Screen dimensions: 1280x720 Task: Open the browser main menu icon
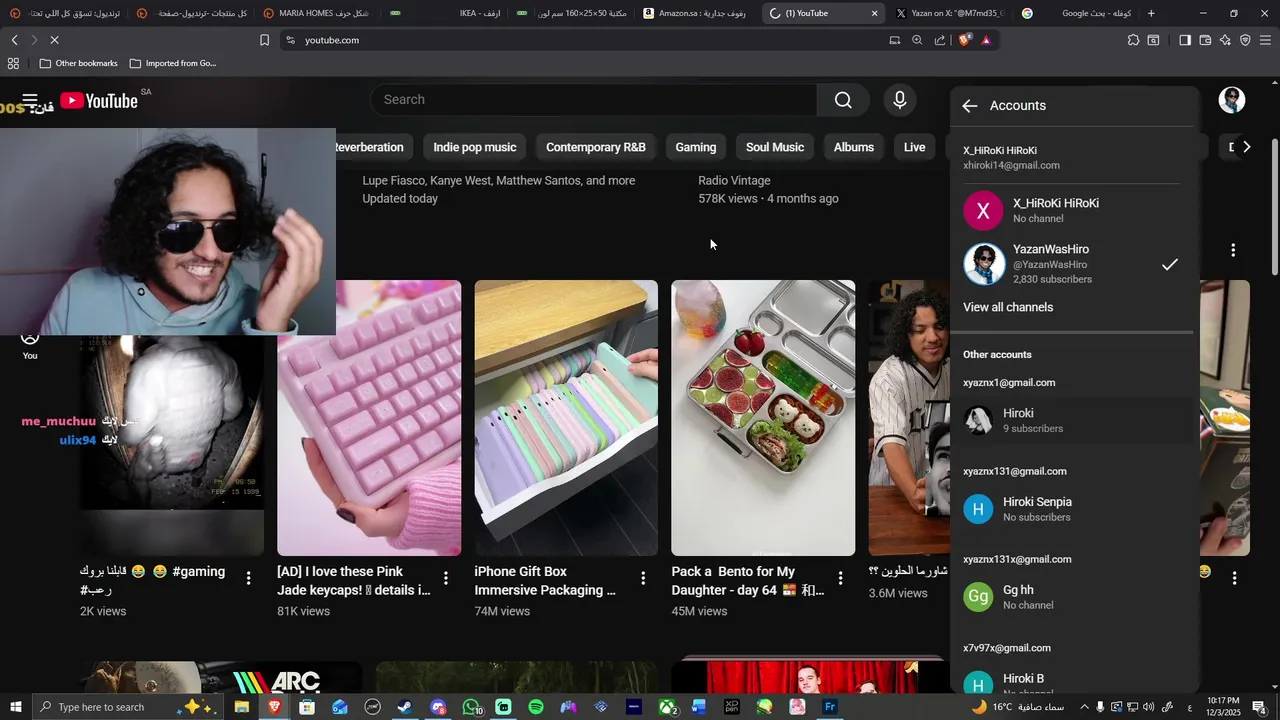[1265, 40]
